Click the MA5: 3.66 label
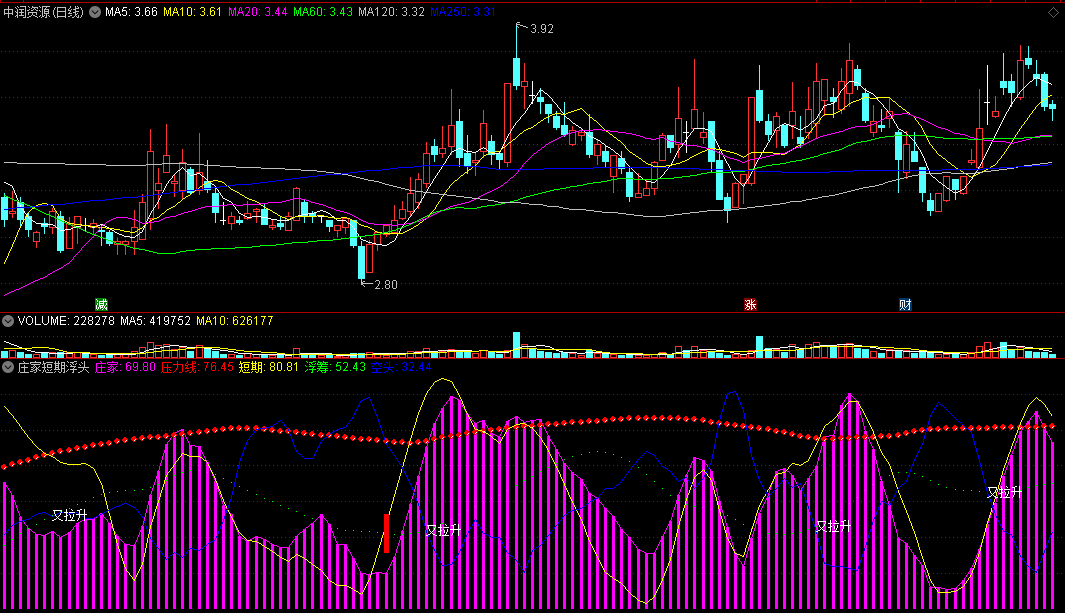Viewport: 1065px width, 613px height. (131, 12)
